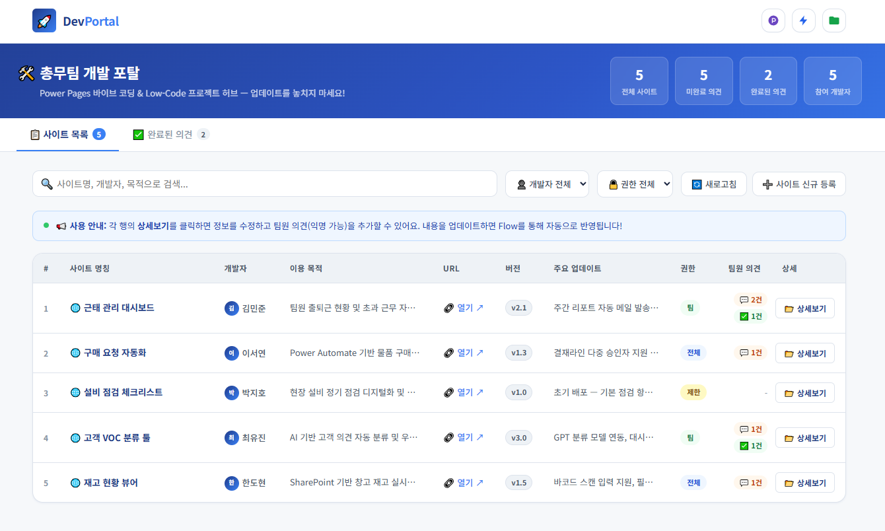Click the 사이트 명칭 column header
This screenshot has width=885, height=531.
(90, 269)
